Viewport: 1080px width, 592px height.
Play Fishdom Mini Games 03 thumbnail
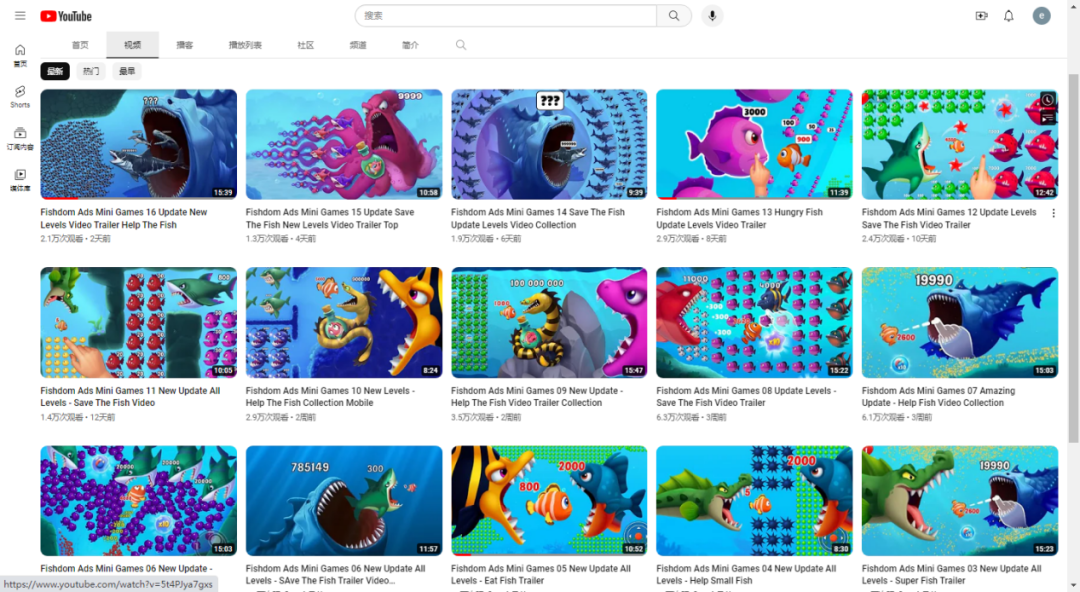tap(959, 500)
